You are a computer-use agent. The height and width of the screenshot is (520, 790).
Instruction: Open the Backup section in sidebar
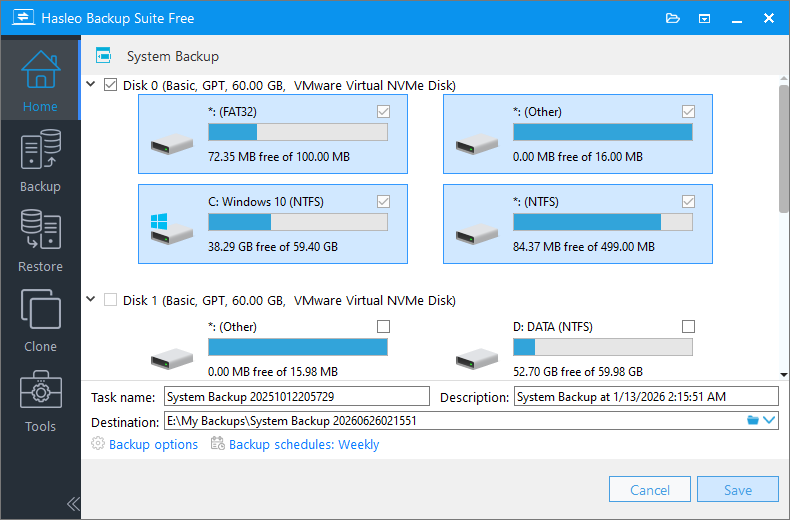click(40, 161)
